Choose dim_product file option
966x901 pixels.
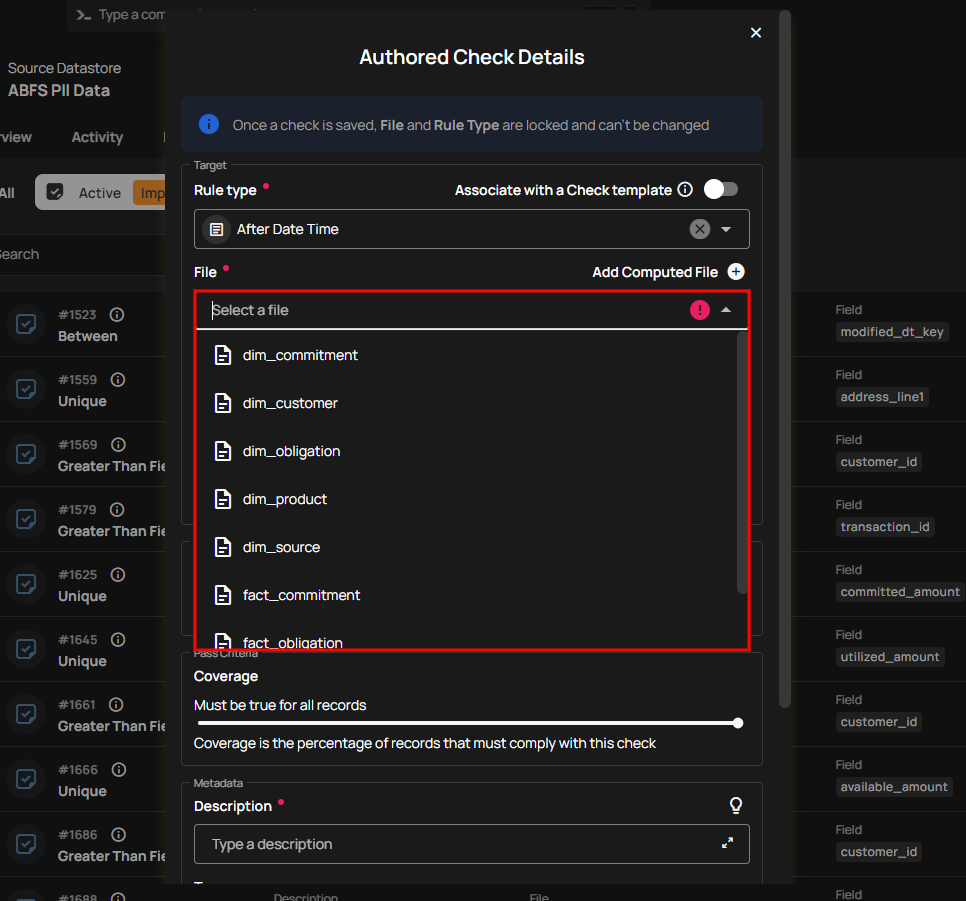pos(285,499)
